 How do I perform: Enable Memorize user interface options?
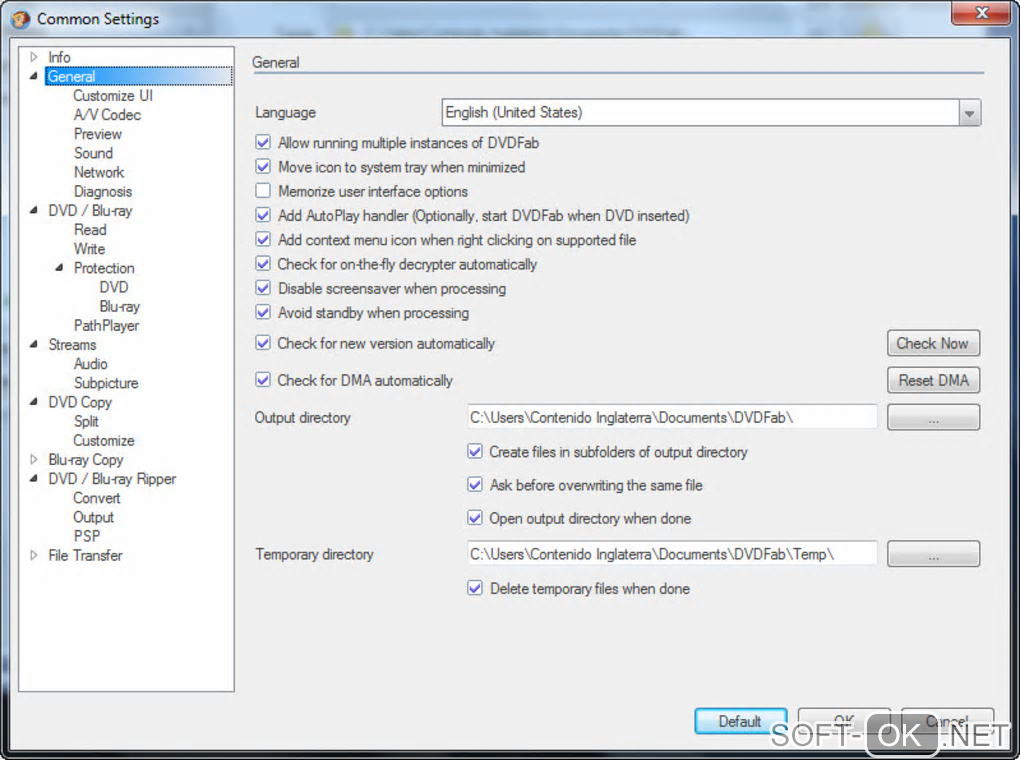pos(263,191)
